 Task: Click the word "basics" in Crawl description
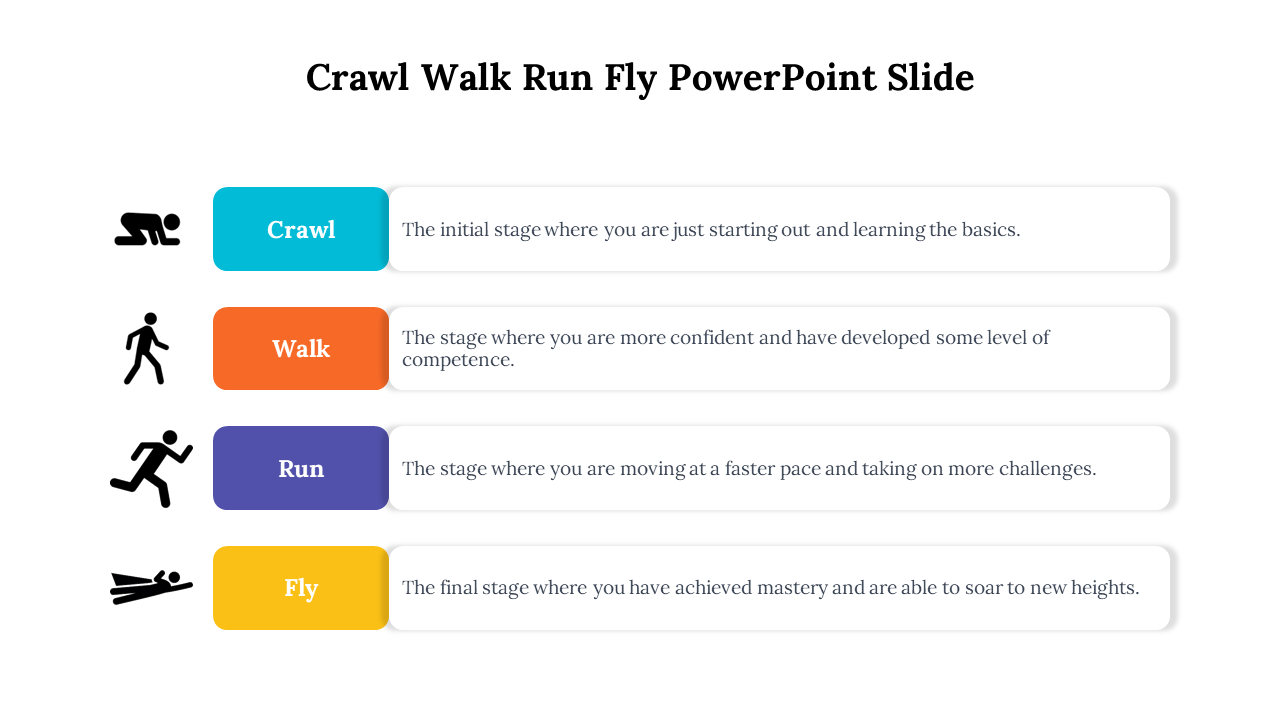point(990,229)
